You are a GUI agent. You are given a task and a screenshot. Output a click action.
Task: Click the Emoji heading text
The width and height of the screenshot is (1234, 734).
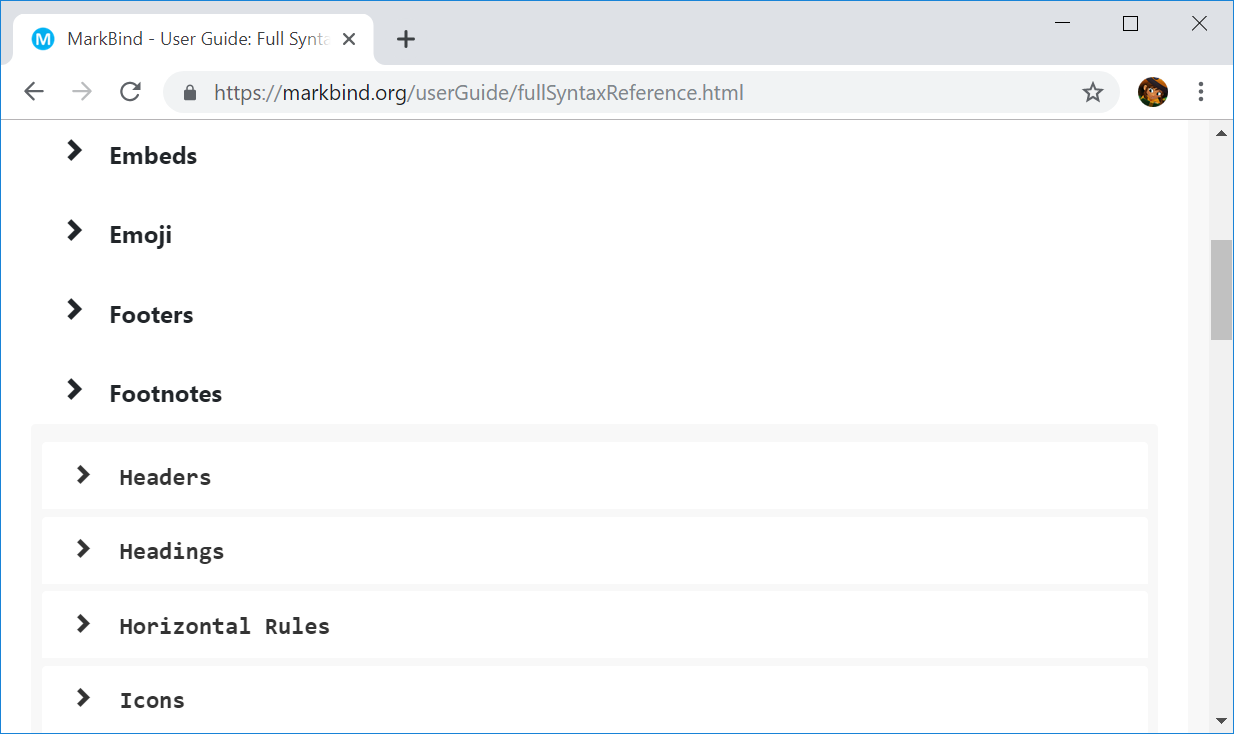click(x=141, y=236)
